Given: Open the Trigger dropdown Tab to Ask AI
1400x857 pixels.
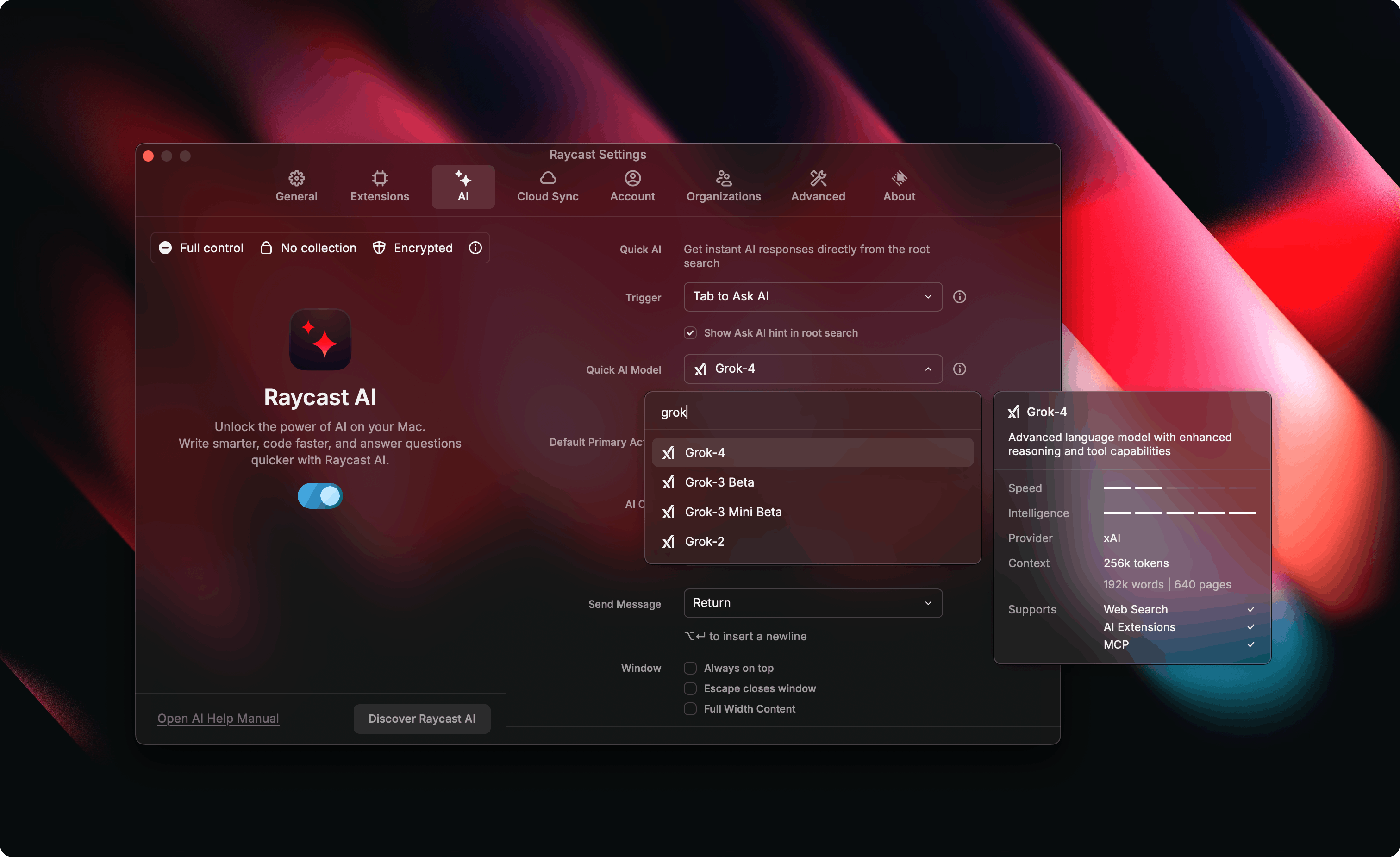Looking at the screenshot, I should (x=813, y=297).
